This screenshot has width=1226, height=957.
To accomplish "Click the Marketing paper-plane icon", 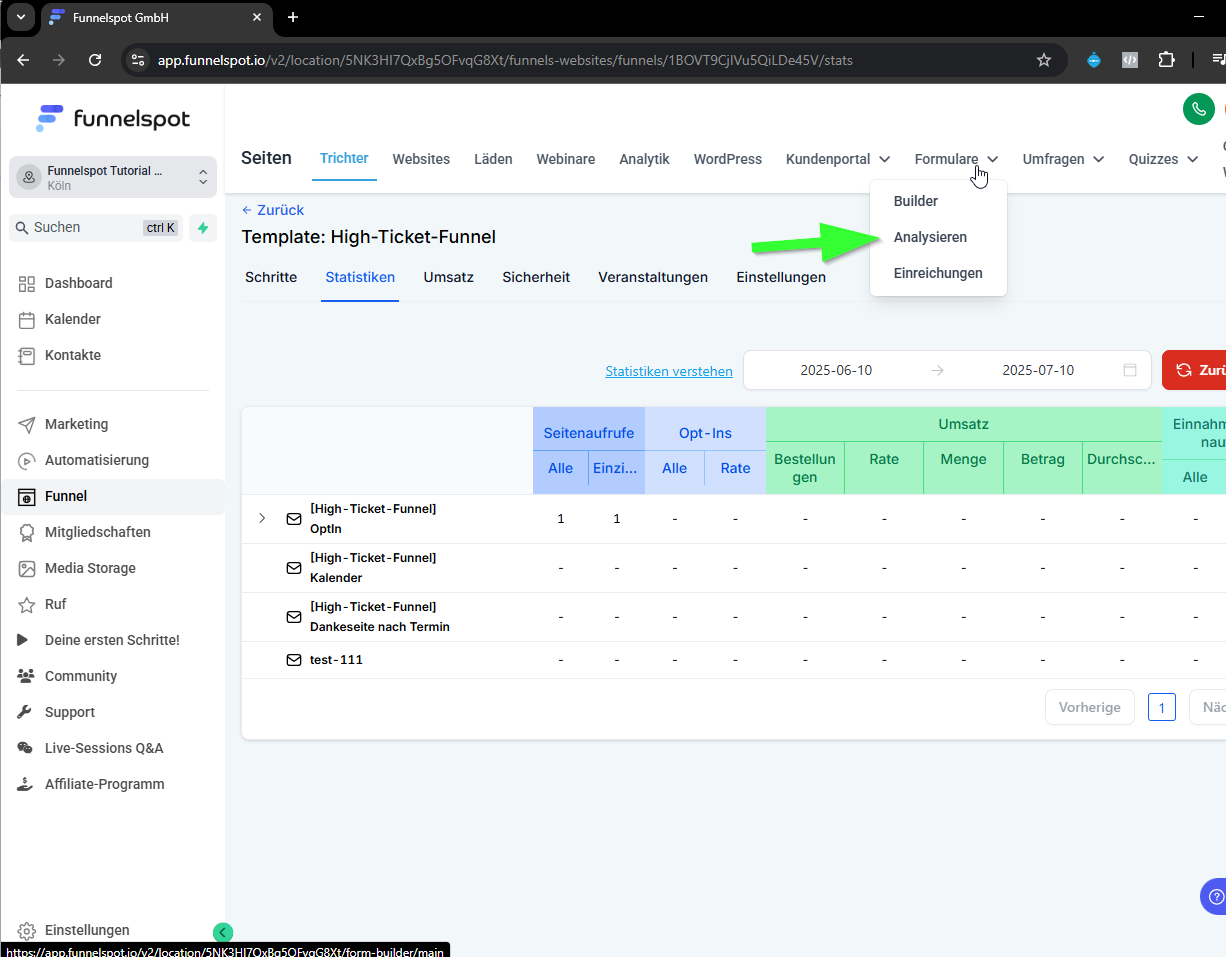I will 27,424.
